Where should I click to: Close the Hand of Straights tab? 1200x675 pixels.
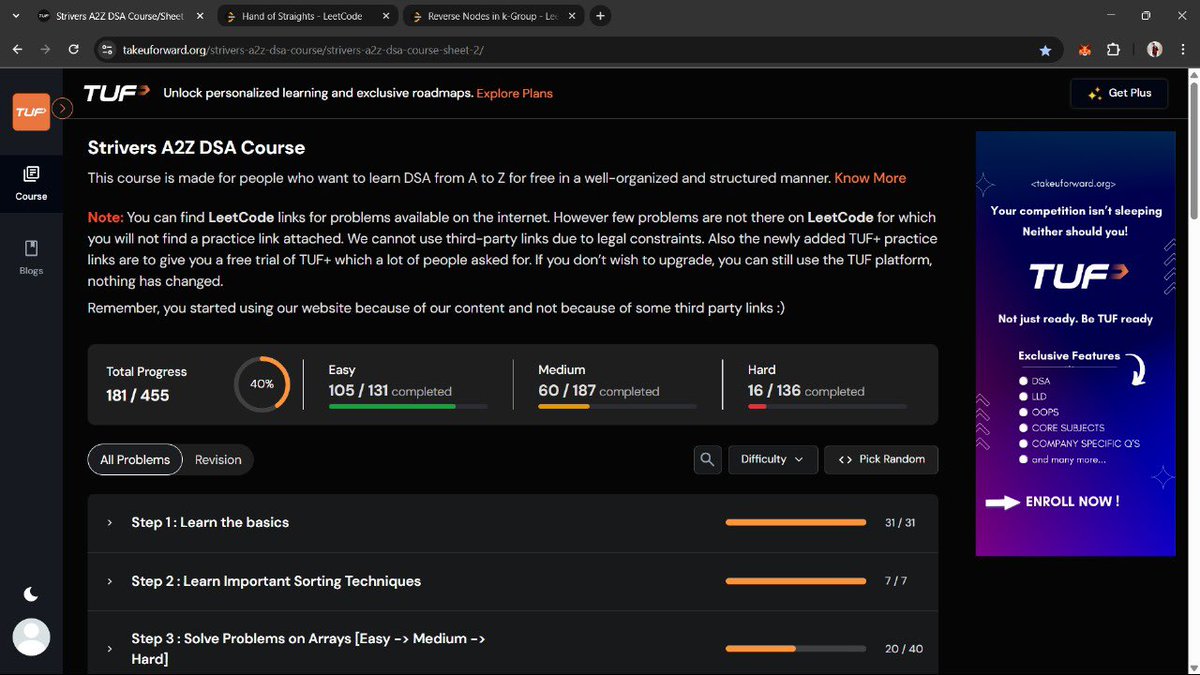click(386, 16)
